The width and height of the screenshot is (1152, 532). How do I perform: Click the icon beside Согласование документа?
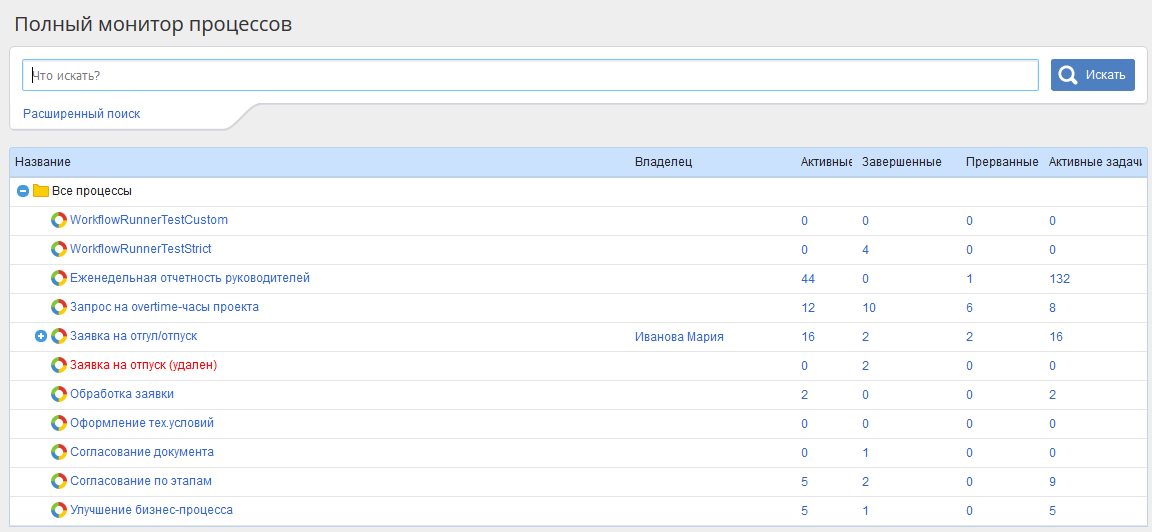58,452
